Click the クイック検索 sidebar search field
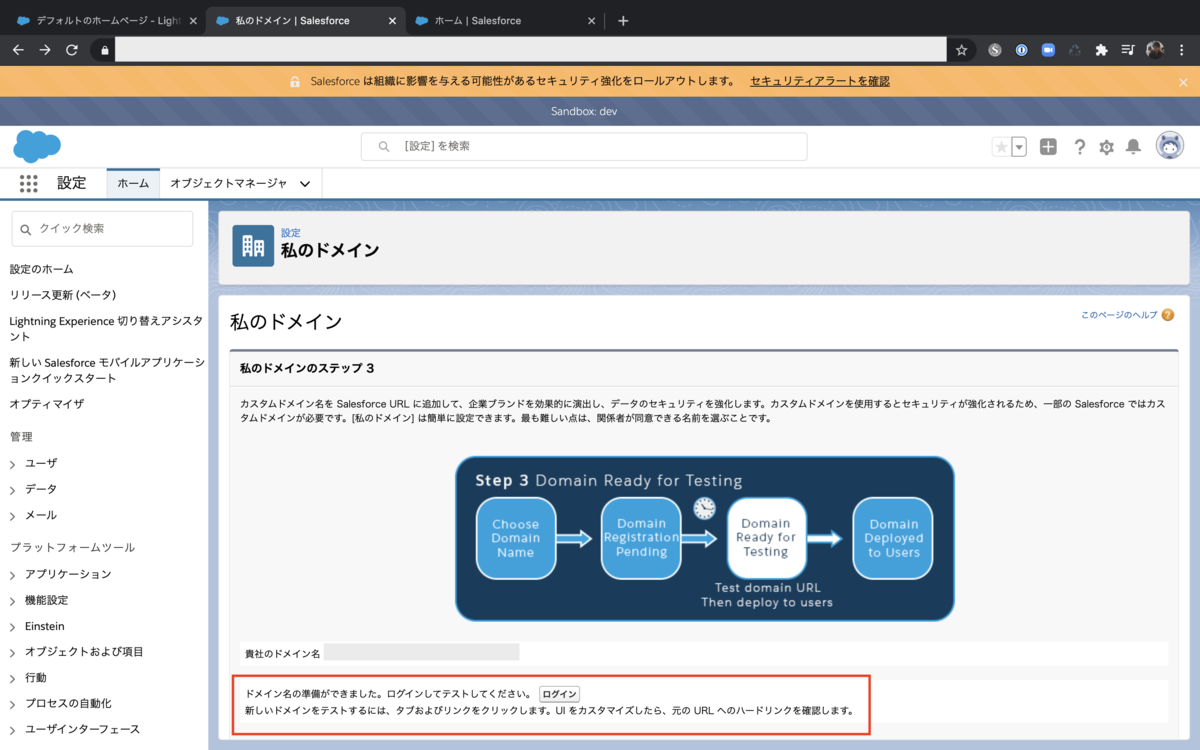1200x750 pixels. click(102, 229)
